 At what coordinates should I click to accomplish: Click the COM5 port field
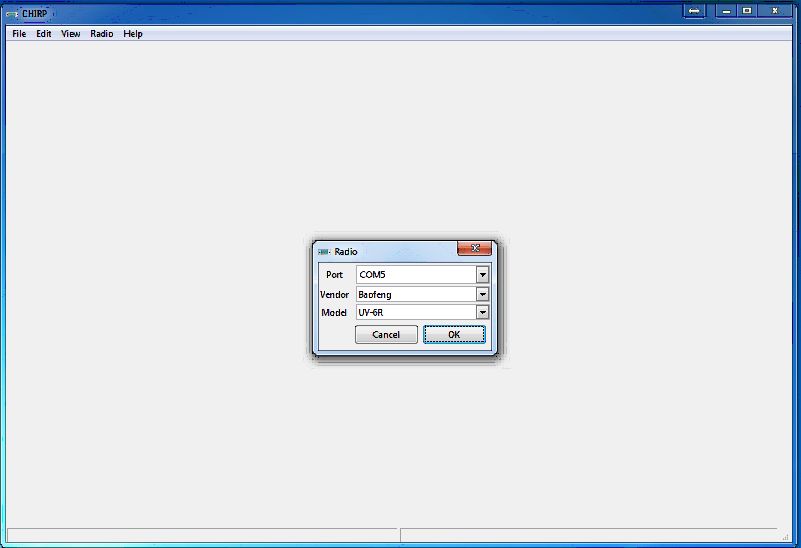pos(416,275)
